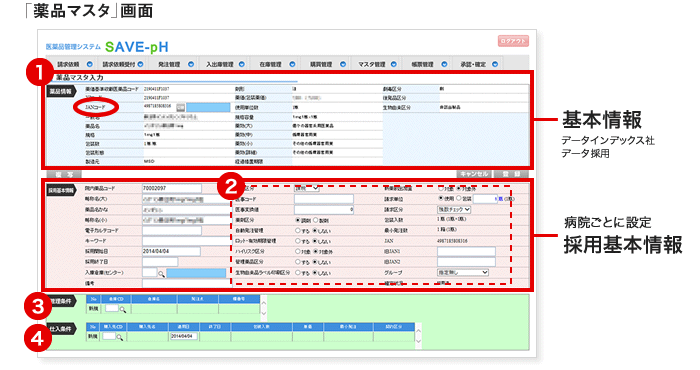This screenshot has width=700, height=370.
Task: Open the 請求区分 dropdown
Action: pyautogui.click(x=454, y=209)
